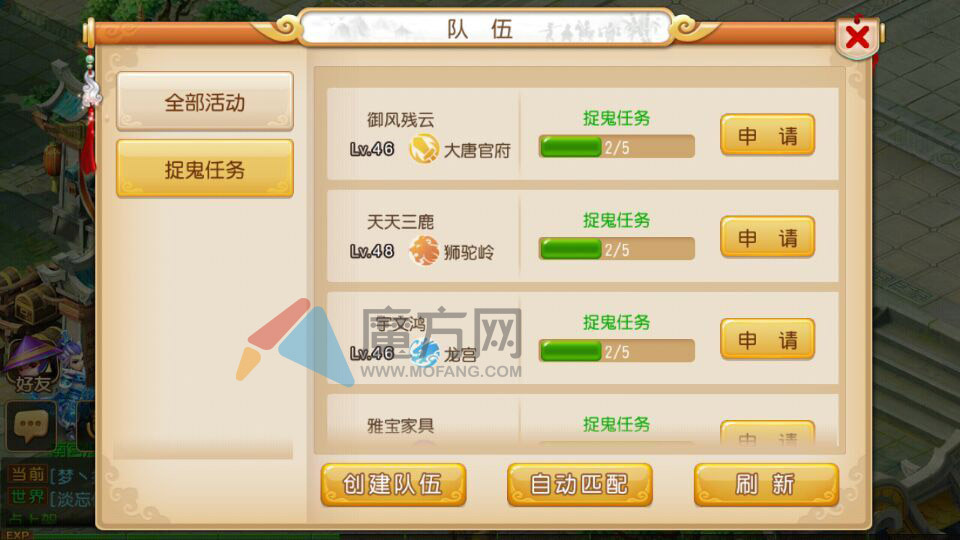Click the 创建队伍 button
This screenshot has width=960, height=540.
tap(393, 484)
